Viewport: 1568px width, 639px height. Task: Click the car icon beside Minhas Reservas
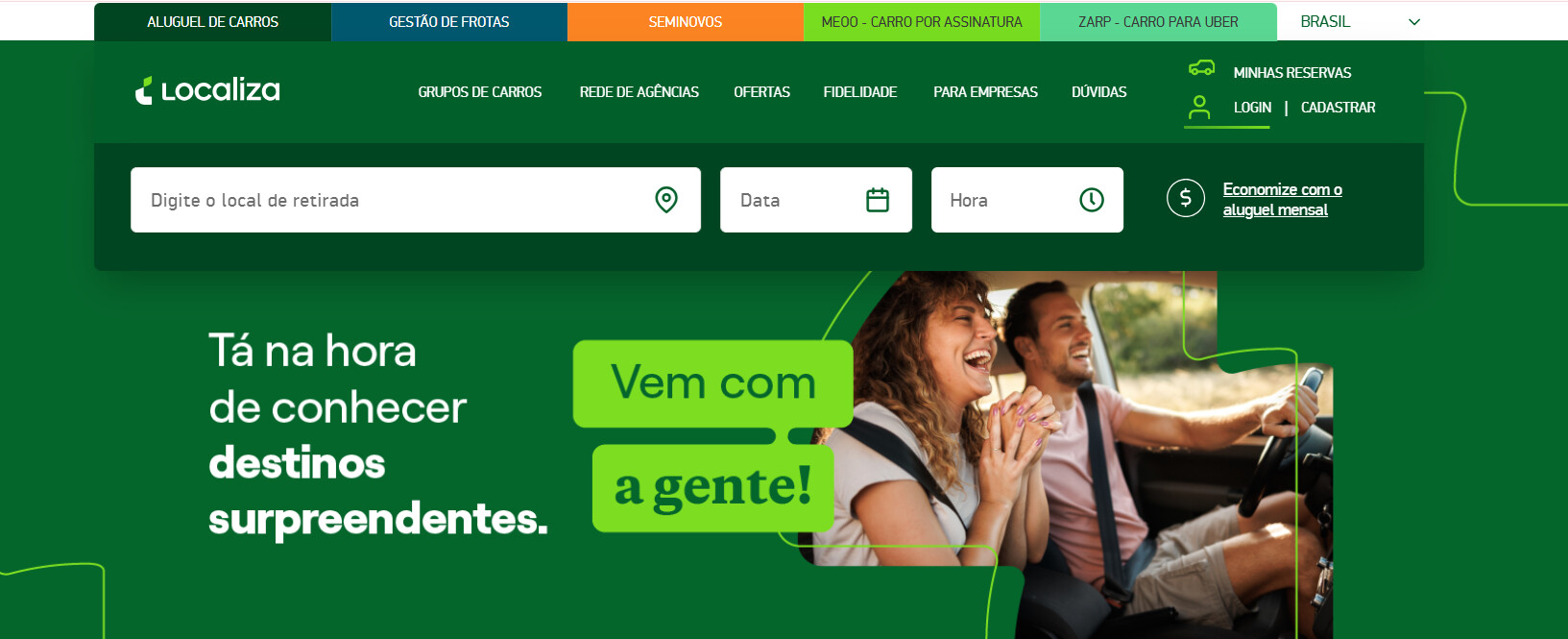tap(1202, 68)
